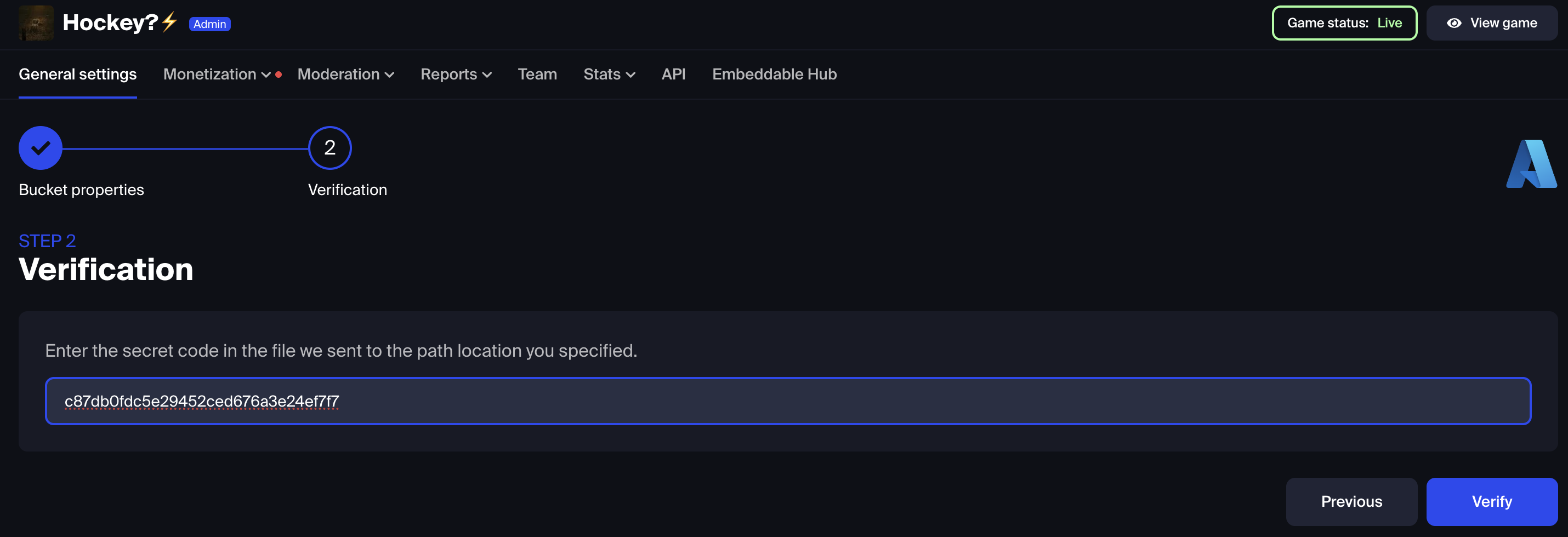Screen dimensions: 1568x537
Task: Go to the Team tab
Action: click(x=537, y=74)
